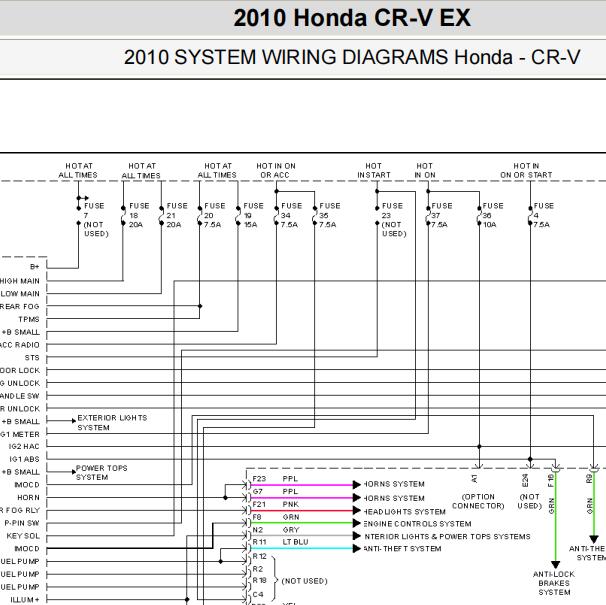This screenshot has width=606, height=605.
Task: Click the 'KEY SOL' pin label
Action: [23, 536]
